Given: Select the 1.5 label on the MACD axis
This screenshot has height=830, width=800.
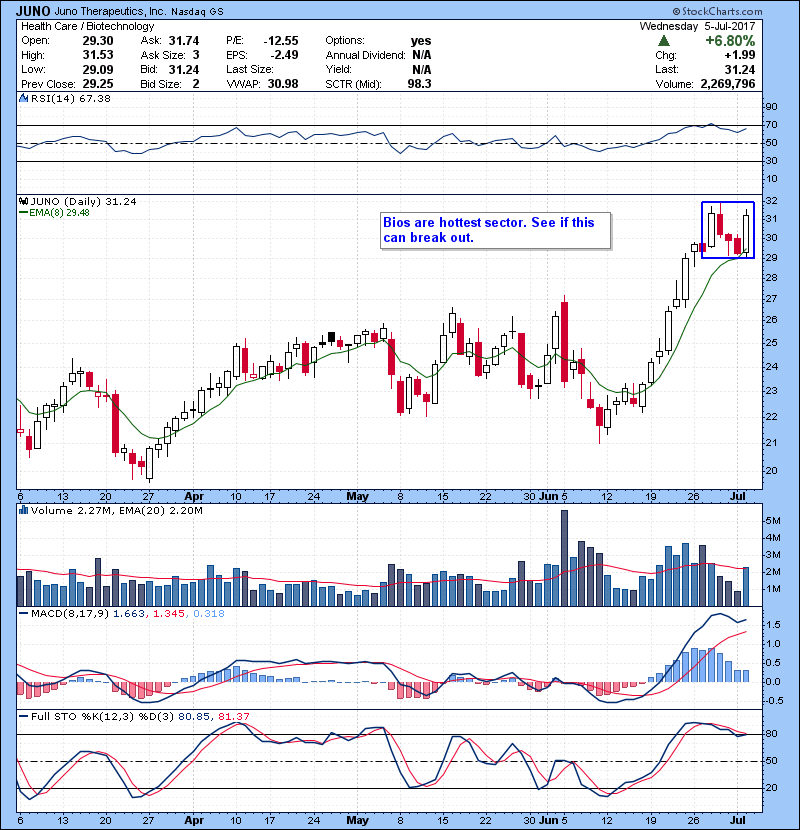Looking at the screenshot, I should (774, 625).
